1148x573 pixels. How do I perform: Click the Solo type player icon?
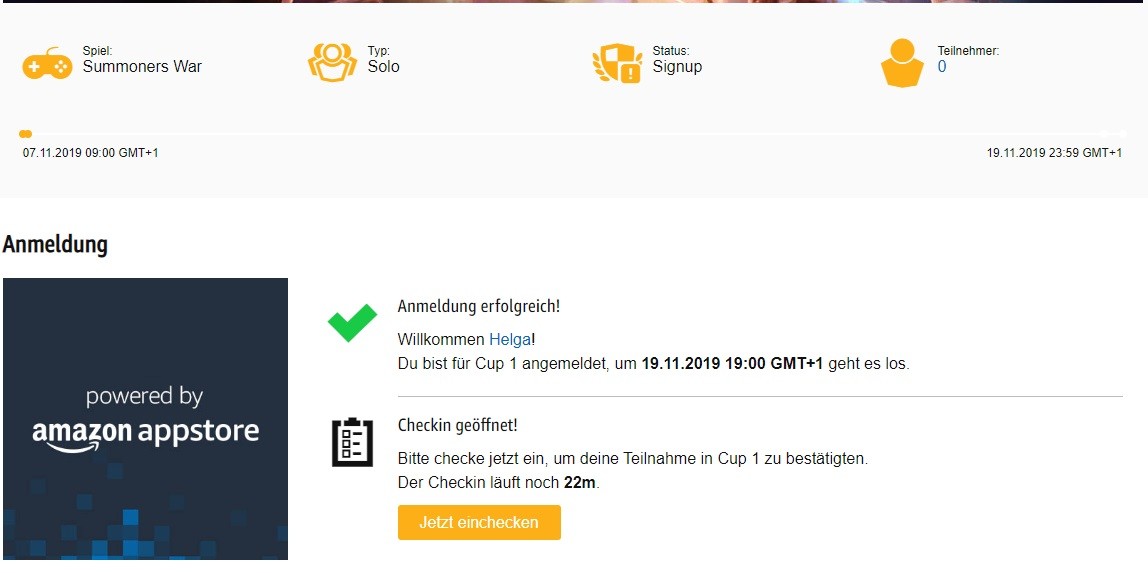pyautogui.click(x=332, y=62)
